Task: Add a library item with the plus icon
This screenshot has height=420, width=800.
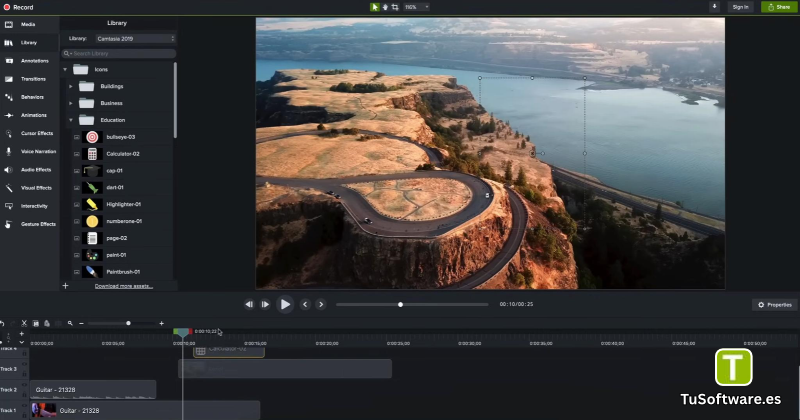Action: tap(65, 286)
